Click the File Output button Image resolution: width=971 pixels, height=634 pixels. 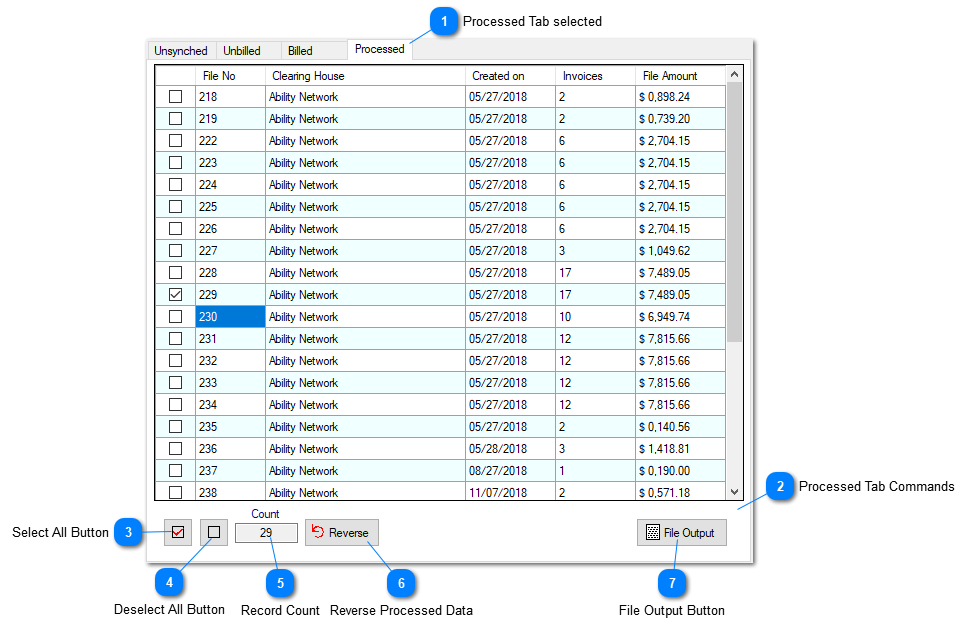681,532
